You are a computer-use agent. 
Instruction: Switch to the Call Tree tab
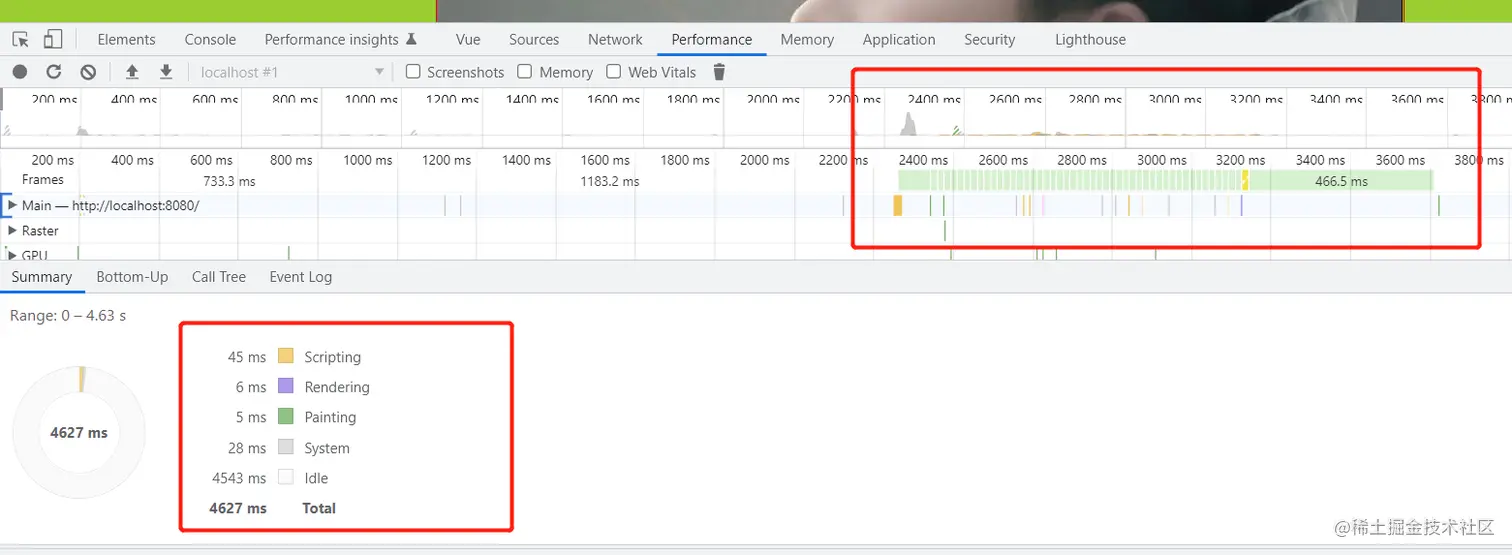219,277
